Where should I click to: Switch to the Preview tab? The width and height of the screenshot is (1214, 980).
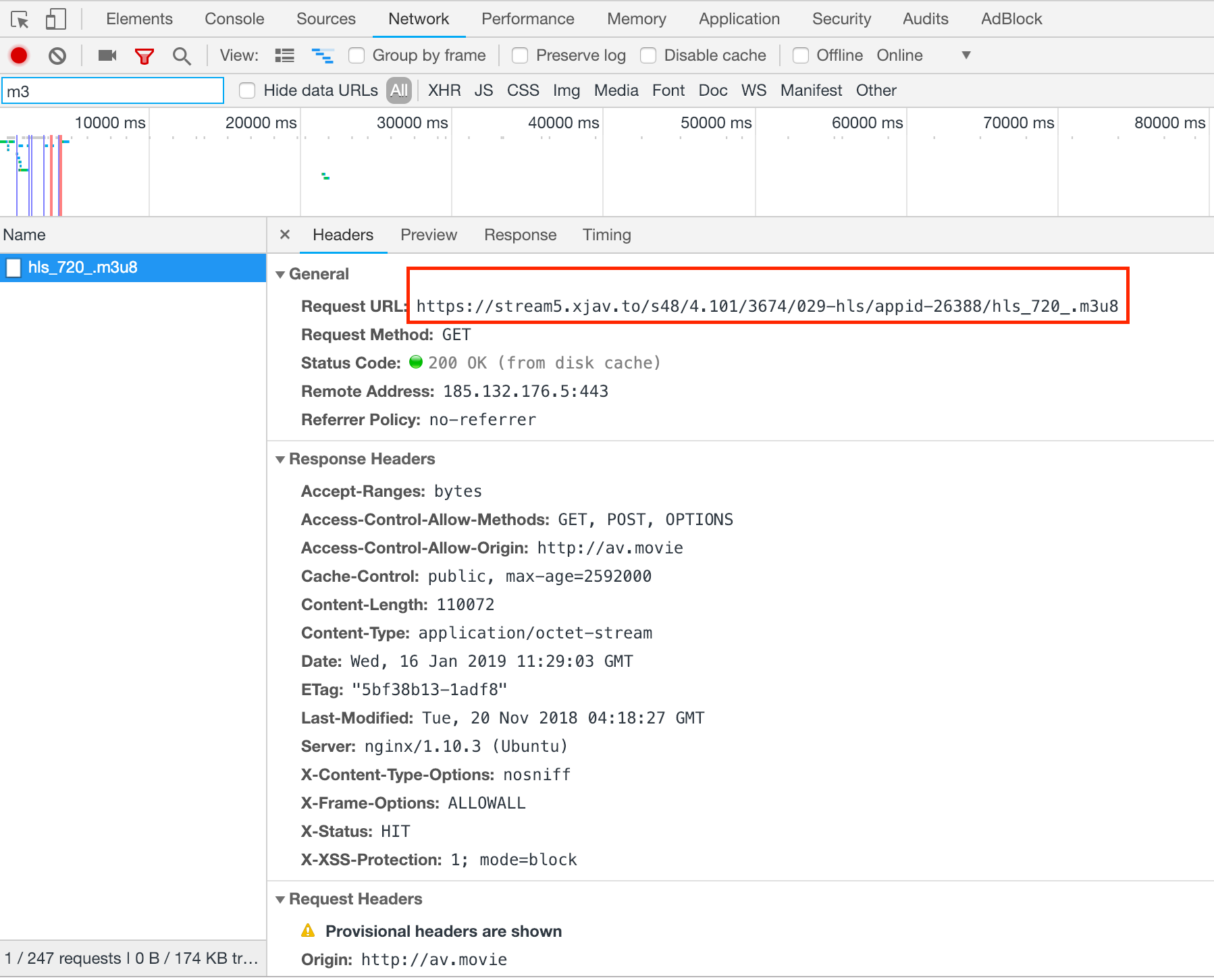pyautogui.click(x=429, y=234)
